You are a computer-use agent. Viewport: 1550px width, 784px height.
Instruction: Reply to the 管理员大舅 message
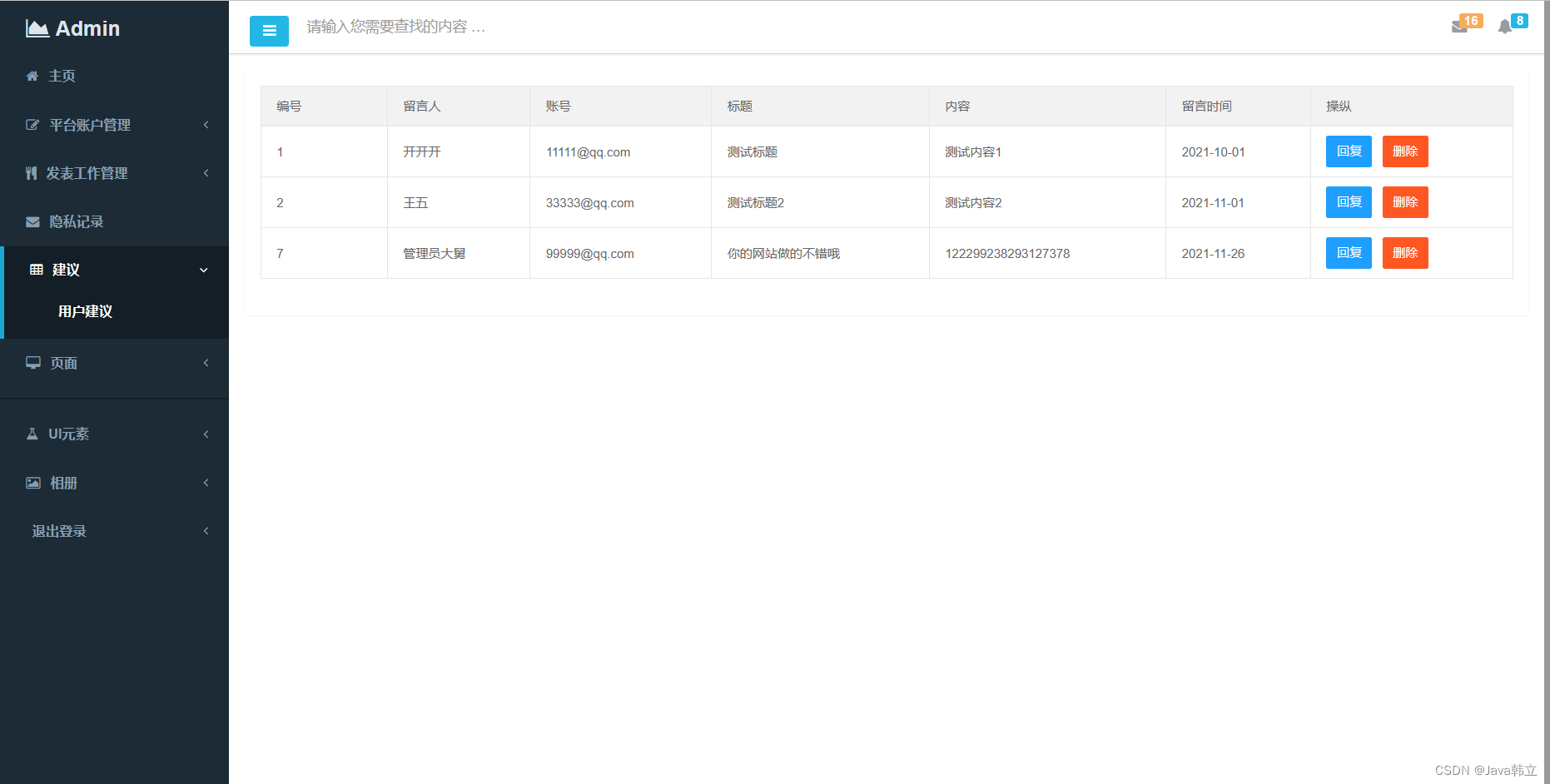tap(1349, 253)
